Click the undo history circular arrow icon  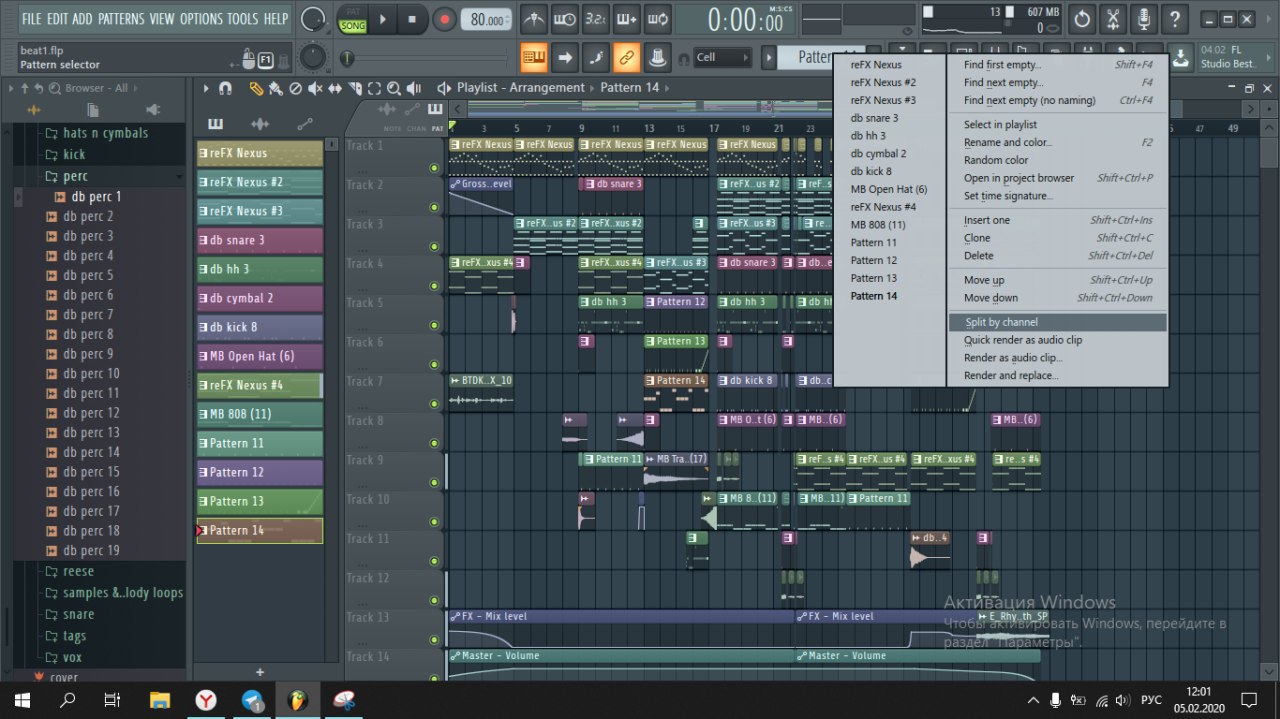pyautogui.click(x=1082, y=18)
